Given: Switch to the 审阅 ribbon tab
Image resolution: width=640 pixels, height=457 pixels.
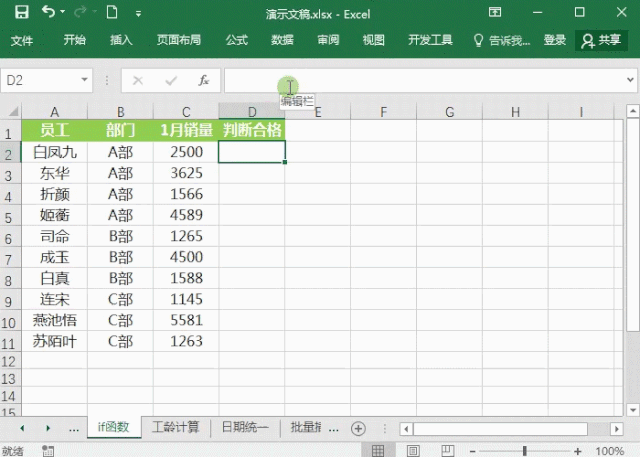Looking at the screenshot, I should [328, 40].
